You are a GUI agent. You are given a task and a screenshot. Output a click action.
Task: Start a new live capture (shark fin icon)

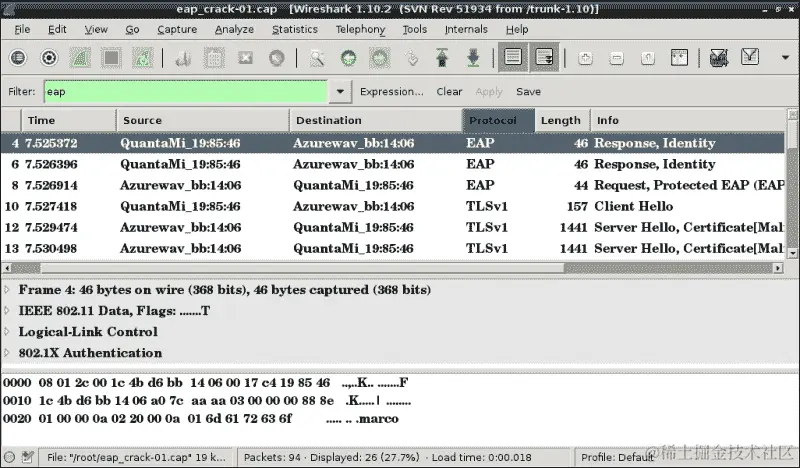click(80, 58)
